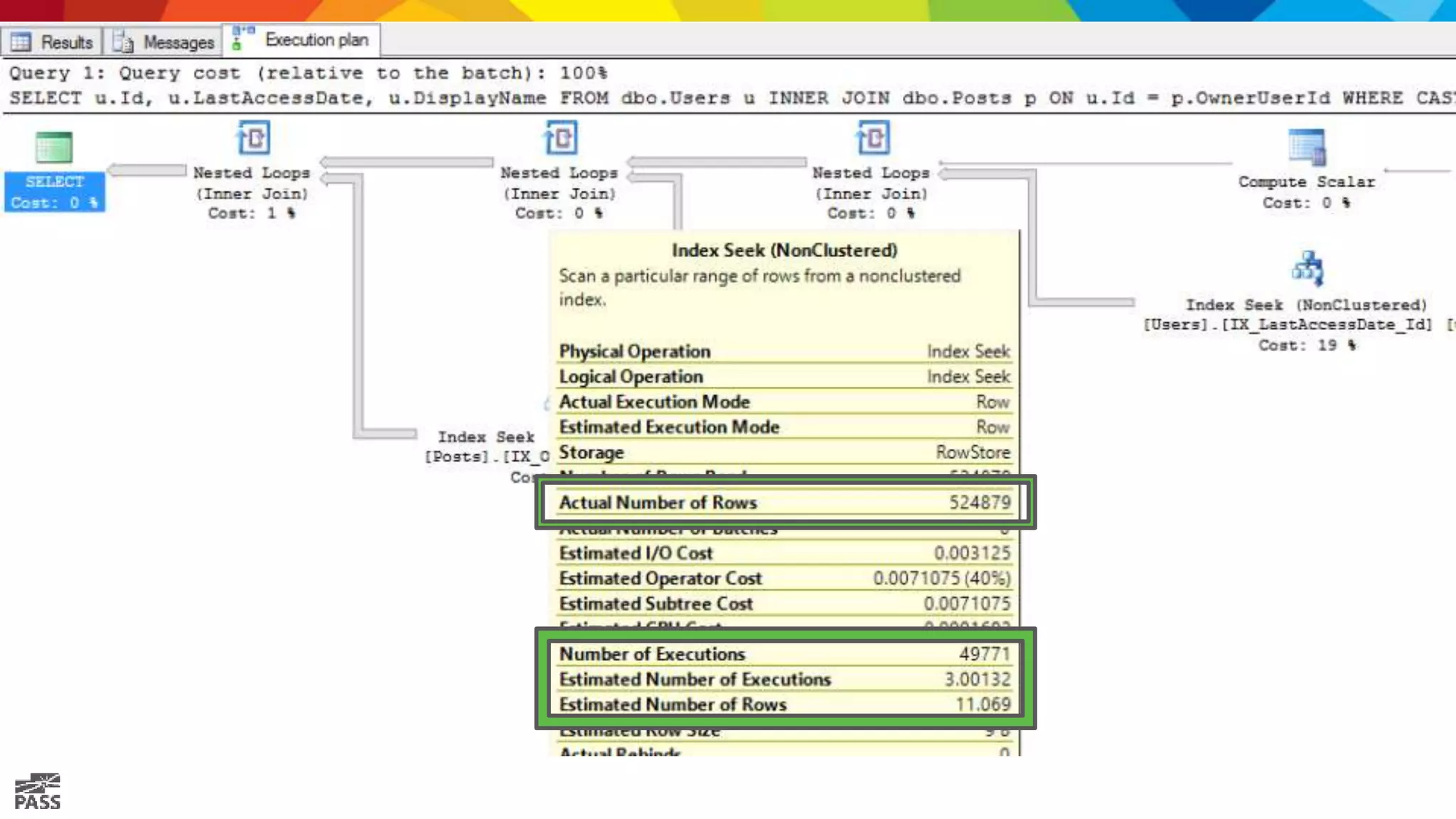Click the arrow leading into the SELECT operator
The height and width of the screenshot is (819, 1456).
point(147,170)
